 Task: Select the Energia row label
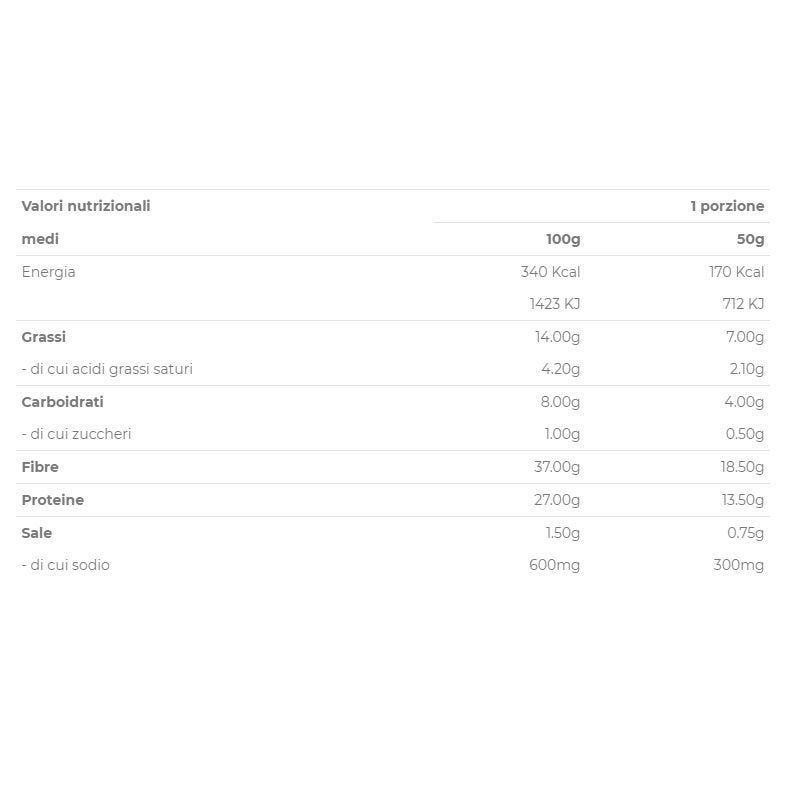click(48, 272)
